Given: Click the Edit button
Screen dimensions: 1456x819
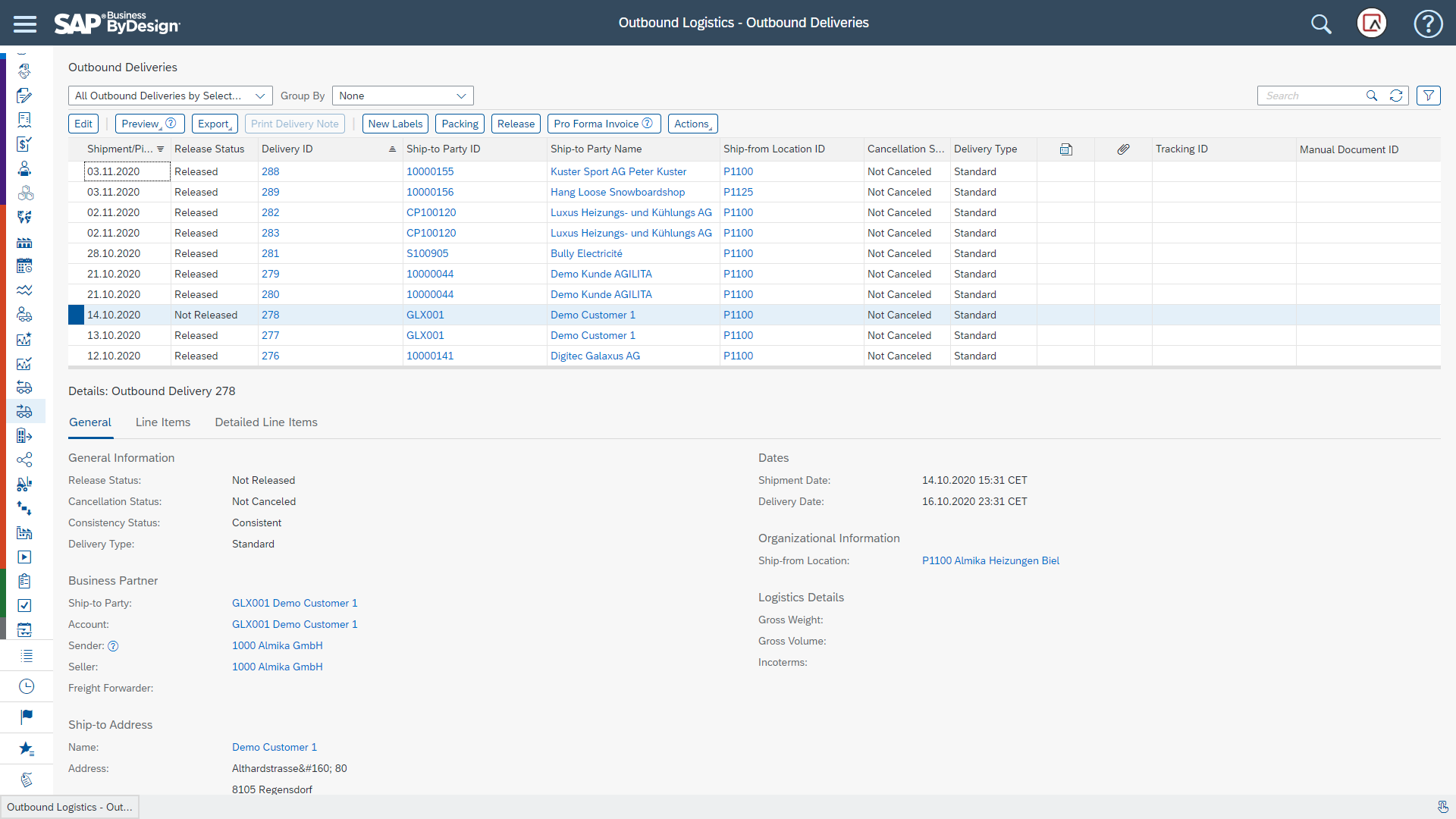Looking at the screenshot, I should 83,124.
